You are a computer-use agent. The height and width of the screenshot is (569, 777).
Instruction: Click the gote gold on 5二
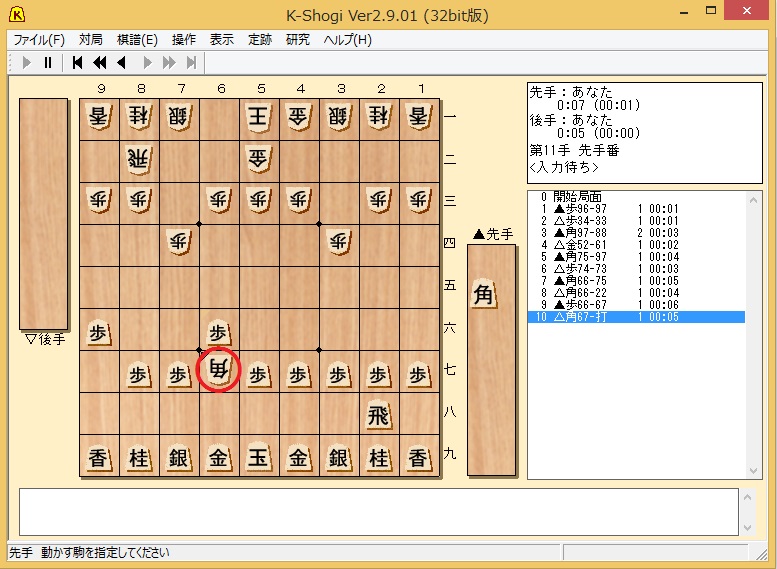pyautogui.click(x=259, y=159)
